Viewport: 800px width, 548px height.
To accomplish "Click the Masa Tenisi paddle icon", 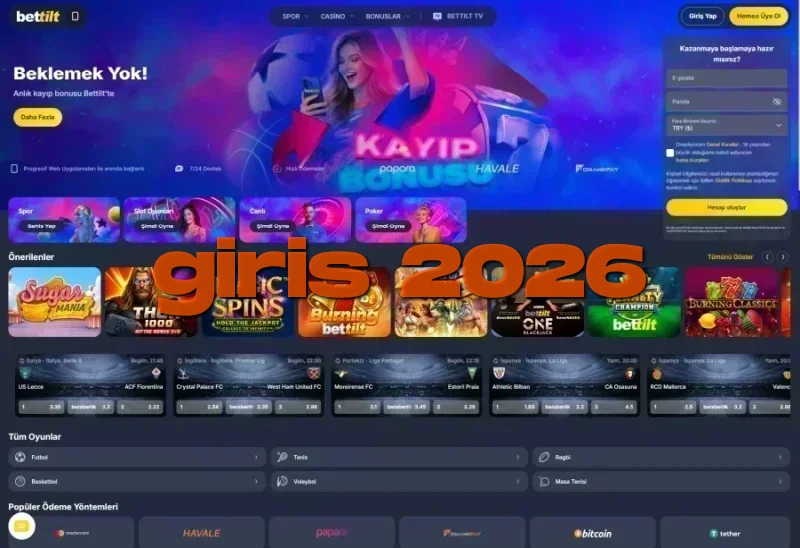I will [x=544, y=481].
